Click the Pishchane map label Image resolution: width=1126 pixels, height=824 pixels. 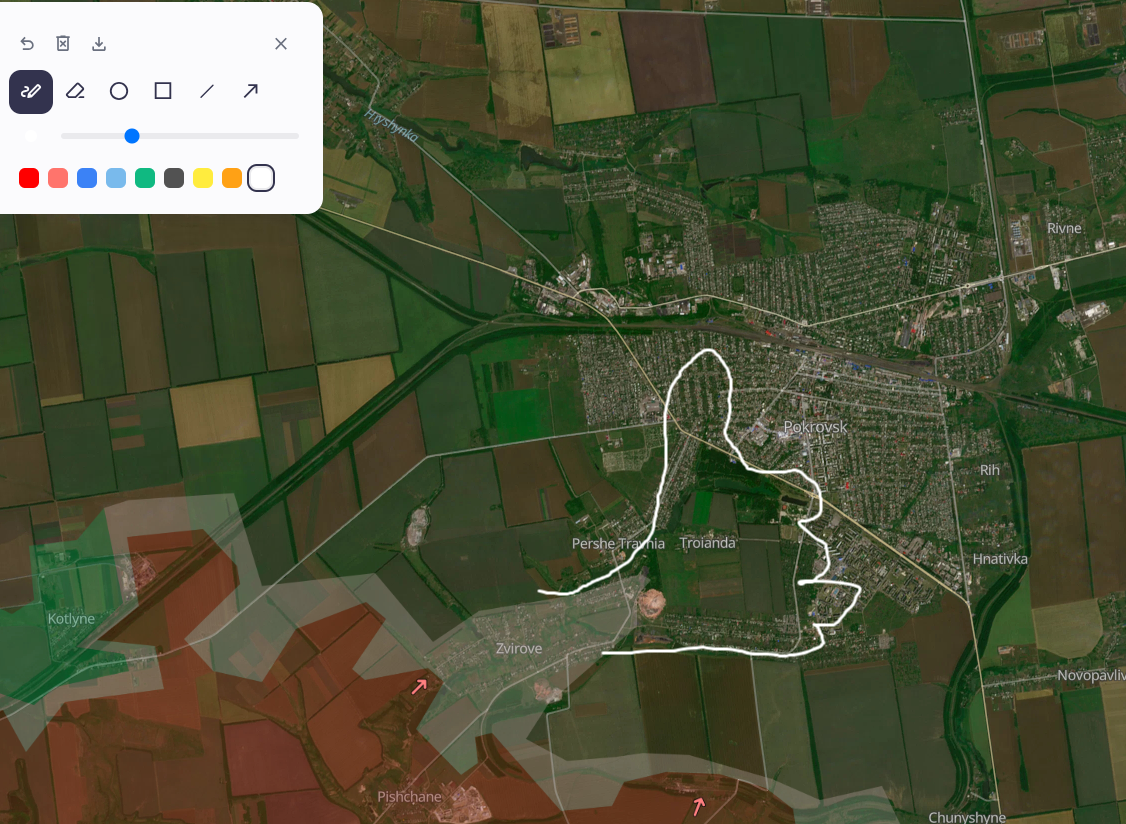click(409, 797)
